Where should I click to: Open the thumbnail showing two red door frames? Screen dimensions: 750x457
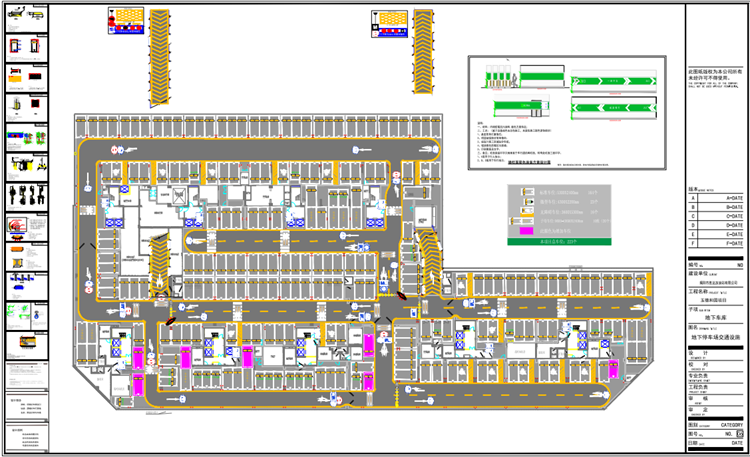pyautogui.click(x=27, y=48)
